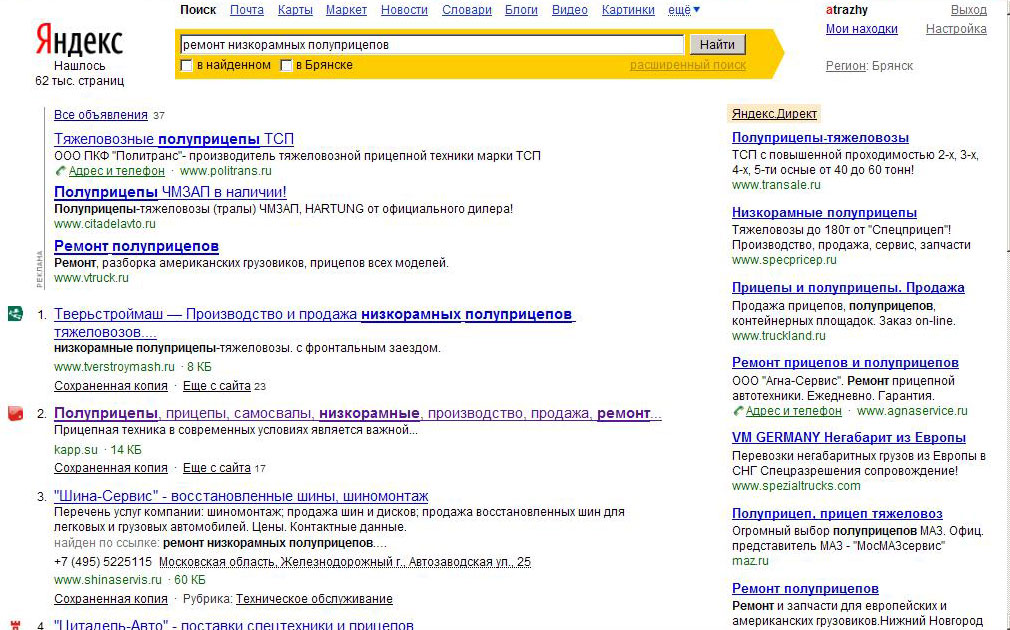Open 'Еще с сайта' for tverstroymash.ru

pyautogui.click(x=216, y=386)
